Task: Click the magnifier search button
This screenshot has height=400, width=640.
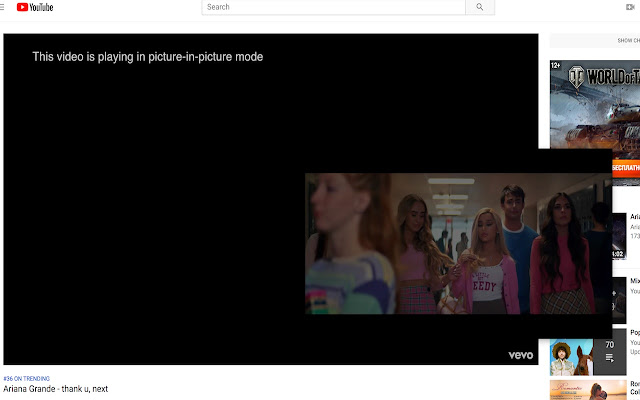Action: coord(480,7)
